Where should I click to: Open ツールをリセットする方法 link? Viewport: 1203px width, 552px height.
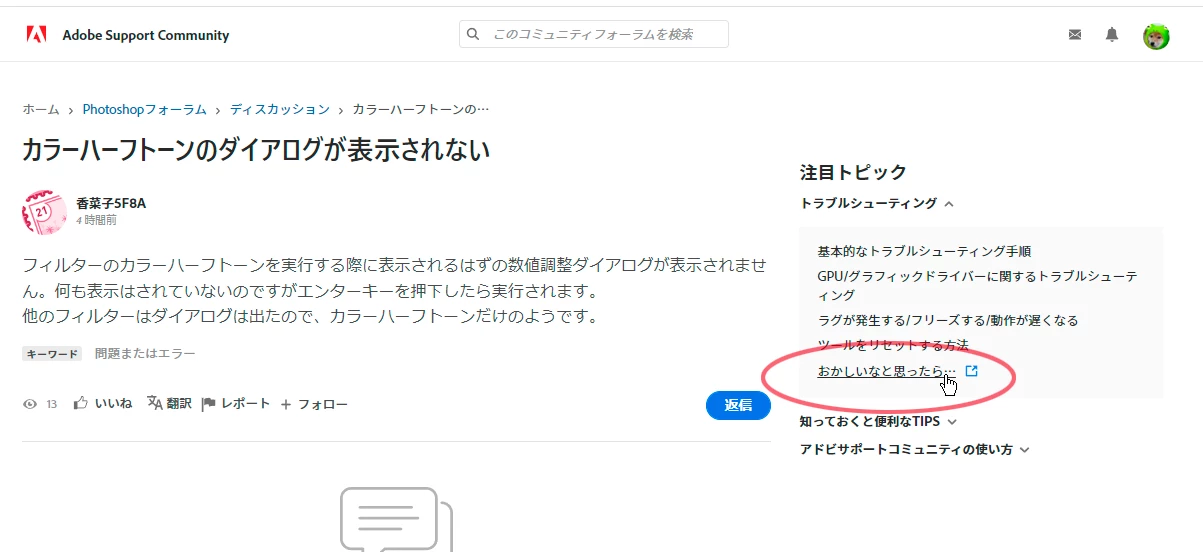[x=893, y=345]
